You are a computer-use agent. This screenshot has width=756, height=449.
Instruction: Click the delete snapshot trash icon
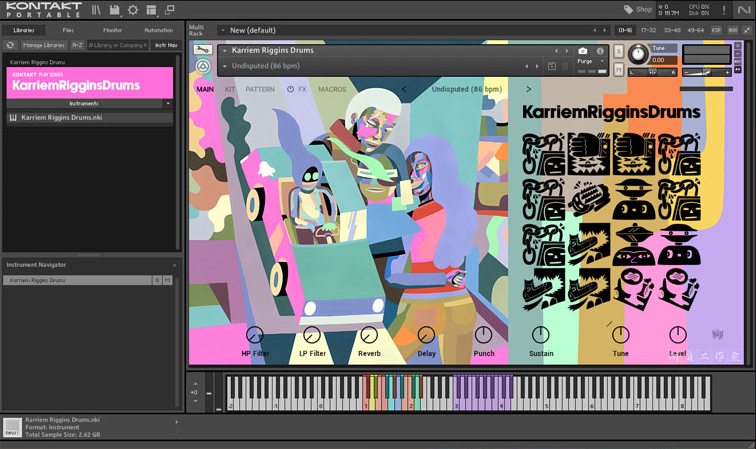(565, 66)
